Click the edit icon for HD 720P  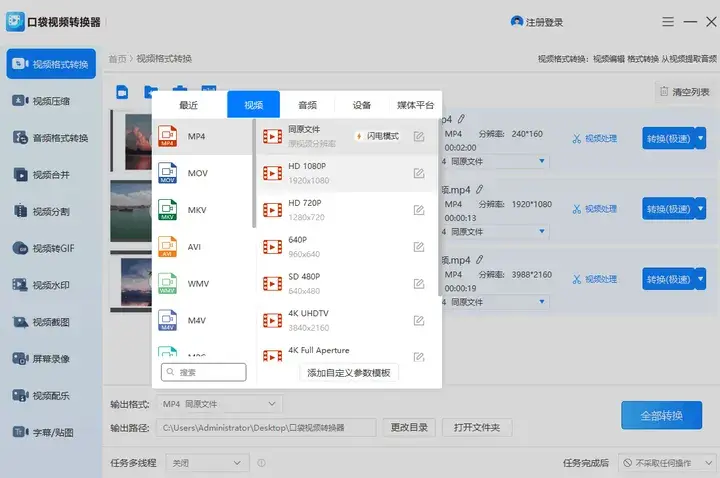[x=419, y=209]
